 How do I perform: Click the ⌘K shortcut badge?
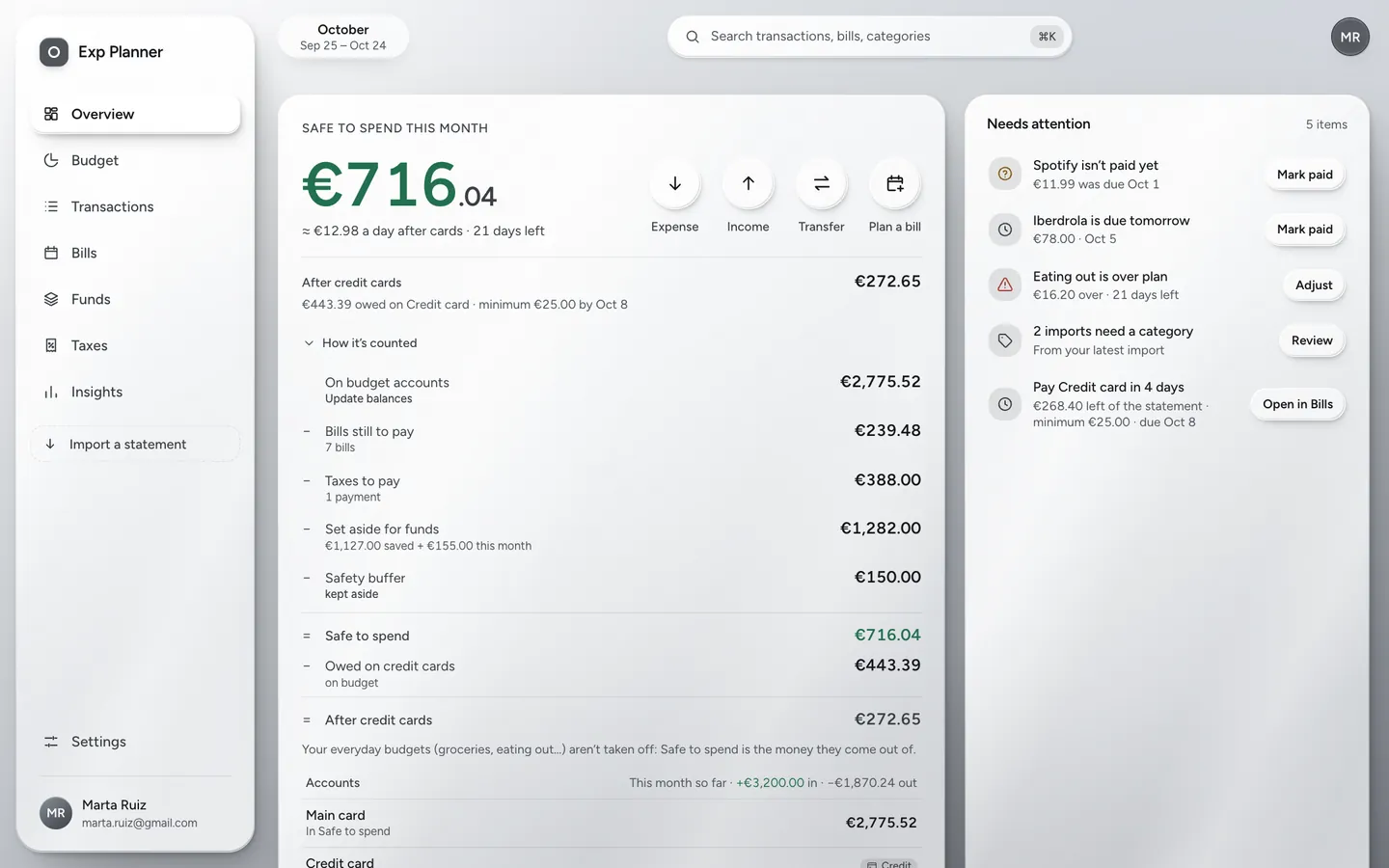pos(1047,37)
